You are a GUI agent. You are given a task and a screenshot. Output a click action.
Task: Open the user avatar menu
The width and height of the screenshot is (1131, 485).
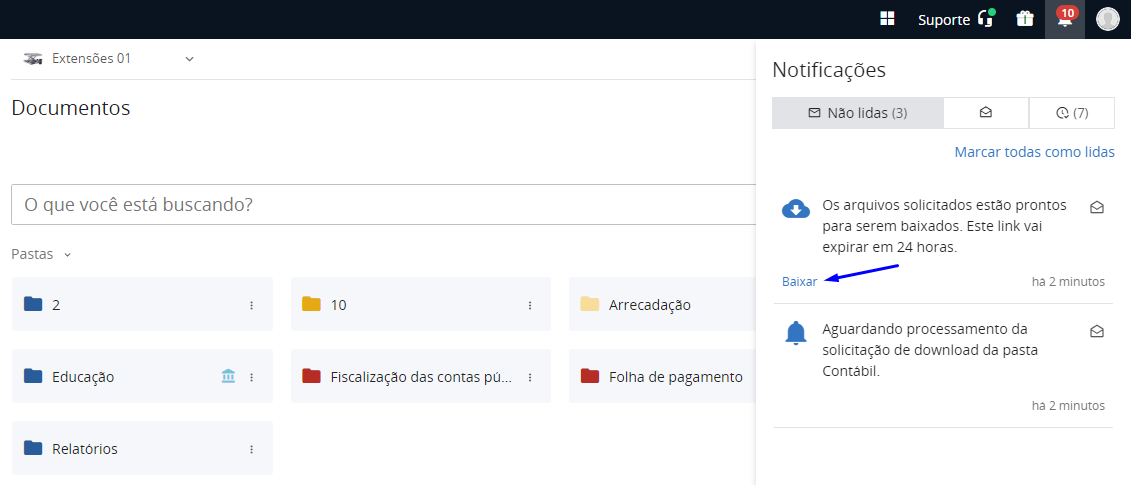point(1107,19)
